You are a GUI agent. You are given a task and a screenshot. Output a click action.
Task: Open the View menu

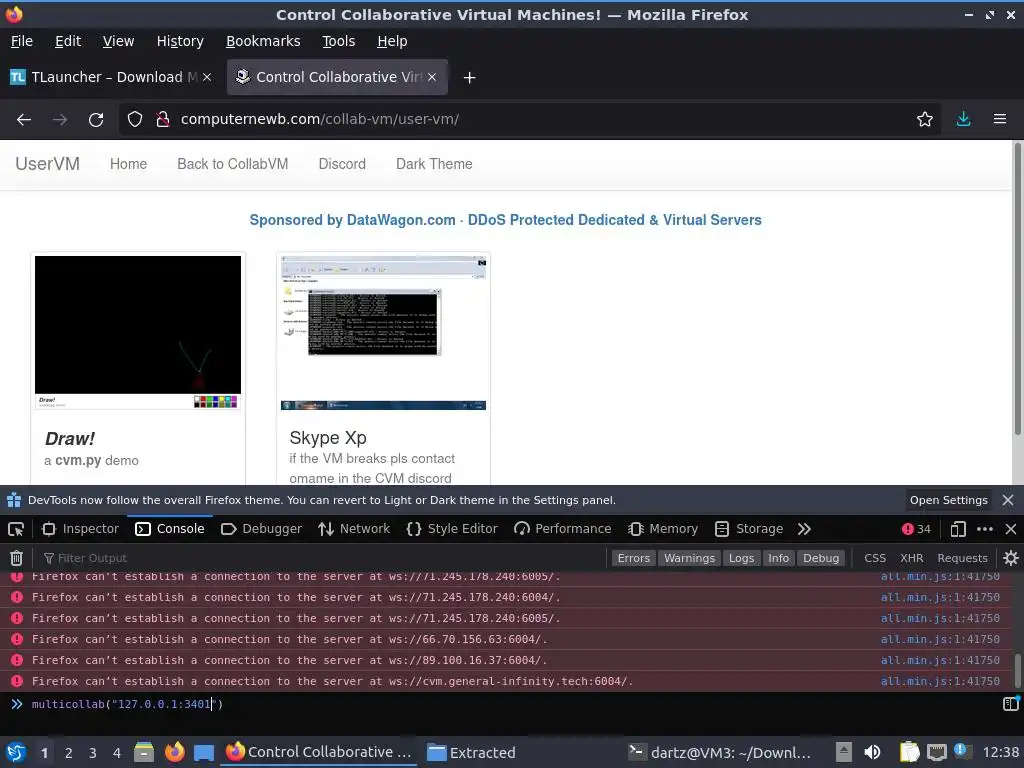click(x=118, y=41)
